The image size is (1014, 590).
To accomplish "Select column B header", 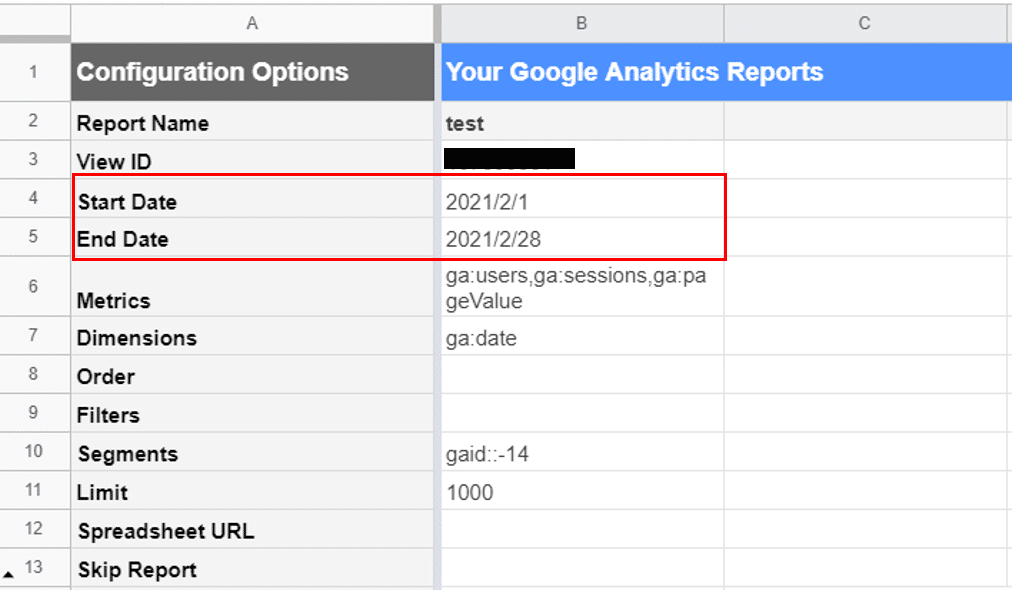I will pos(581,22).
